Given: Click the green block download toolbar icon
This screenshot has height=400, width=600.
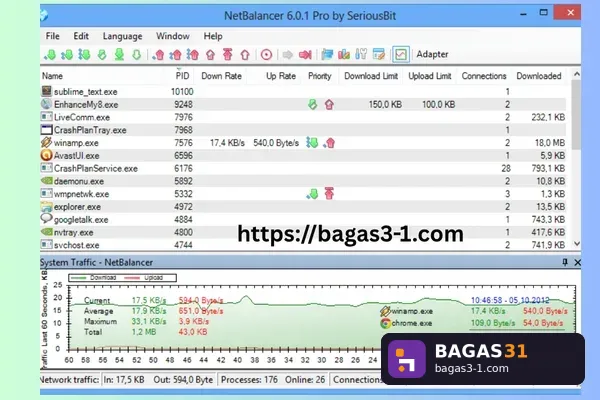Looking at the screenshot, I should [x=119, y=55].
